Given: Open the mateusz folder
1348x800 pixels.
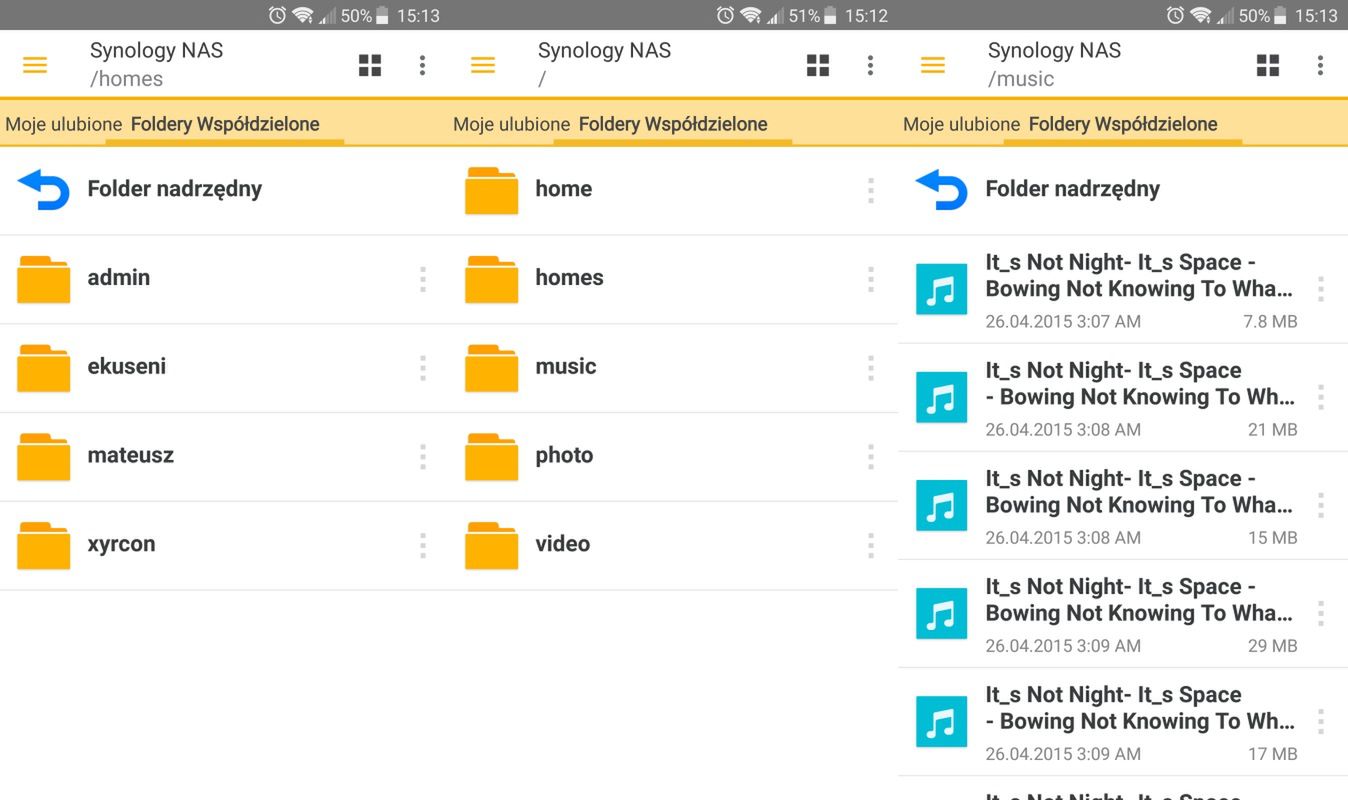Looking at the screenshot, I should pyautogui.click(x=131, y=456).
